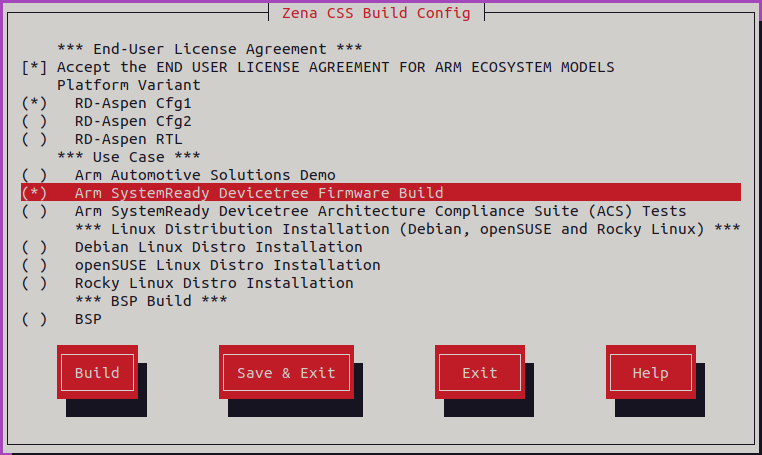Click the '*** Linux Distribution Installation' heading
762x455 pixels.
[x=408, y=229]
